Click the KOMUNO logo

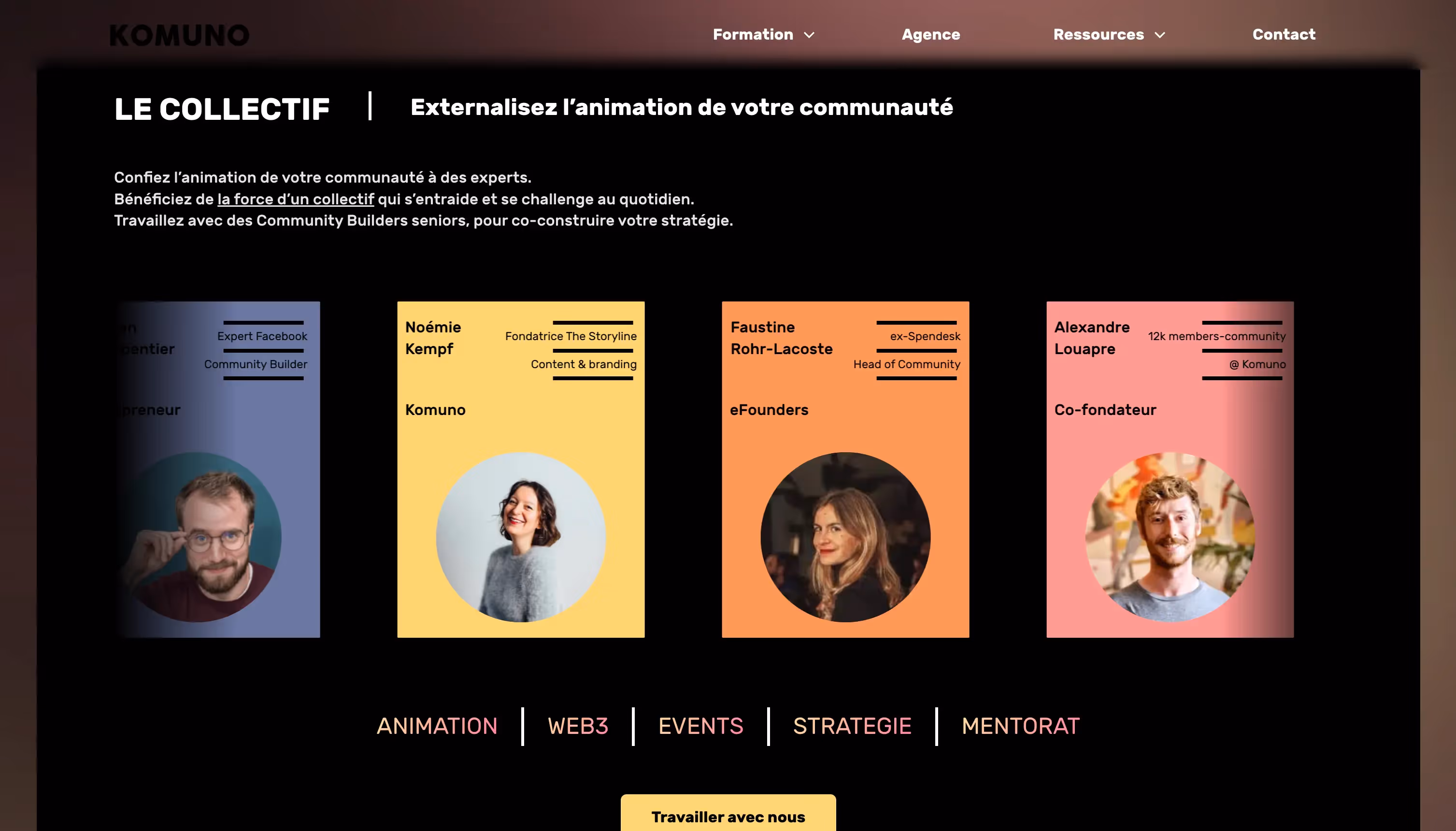tap(179, 35)
